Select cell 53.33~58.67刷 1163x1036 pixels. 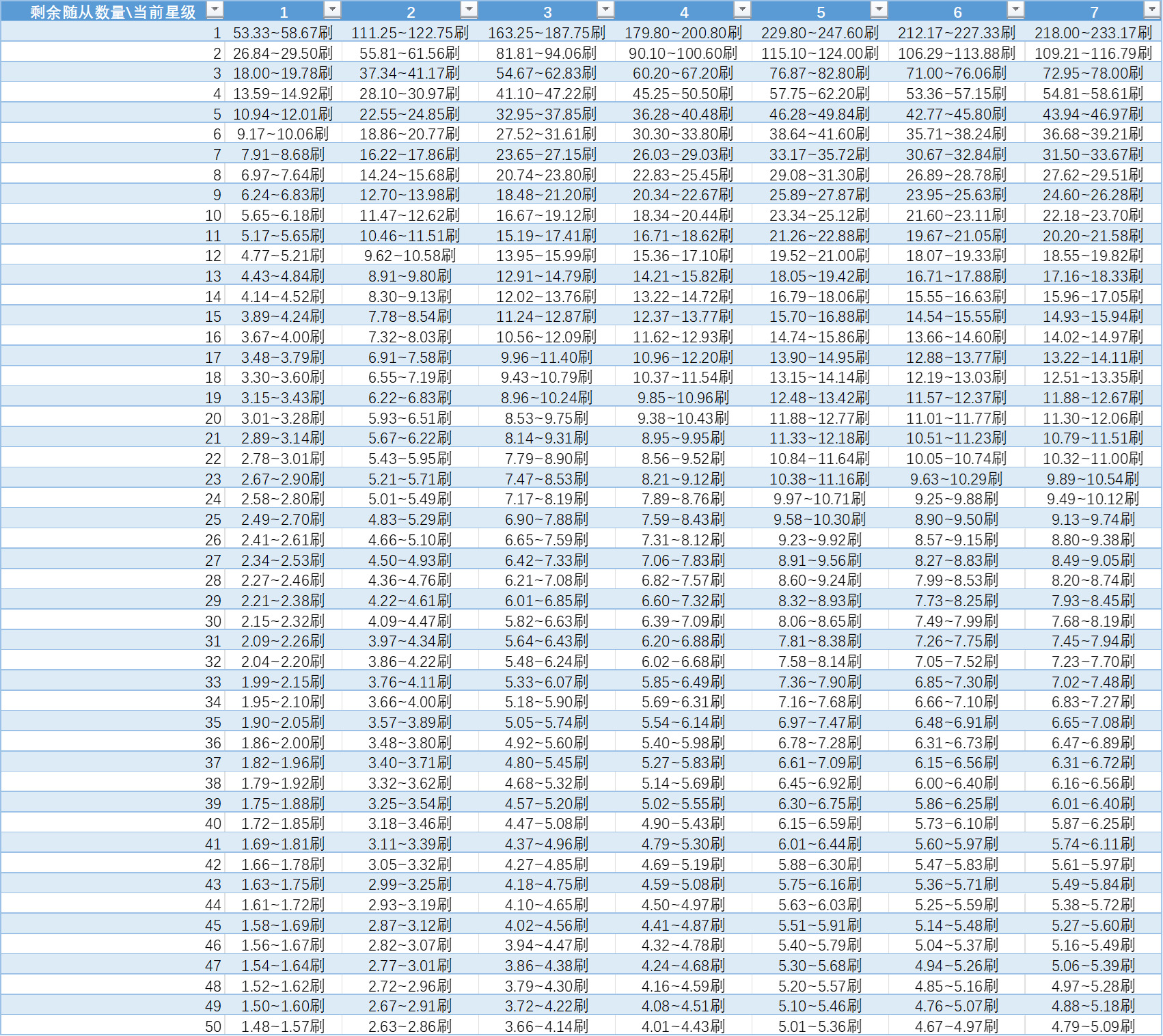[x=283, y=33]
